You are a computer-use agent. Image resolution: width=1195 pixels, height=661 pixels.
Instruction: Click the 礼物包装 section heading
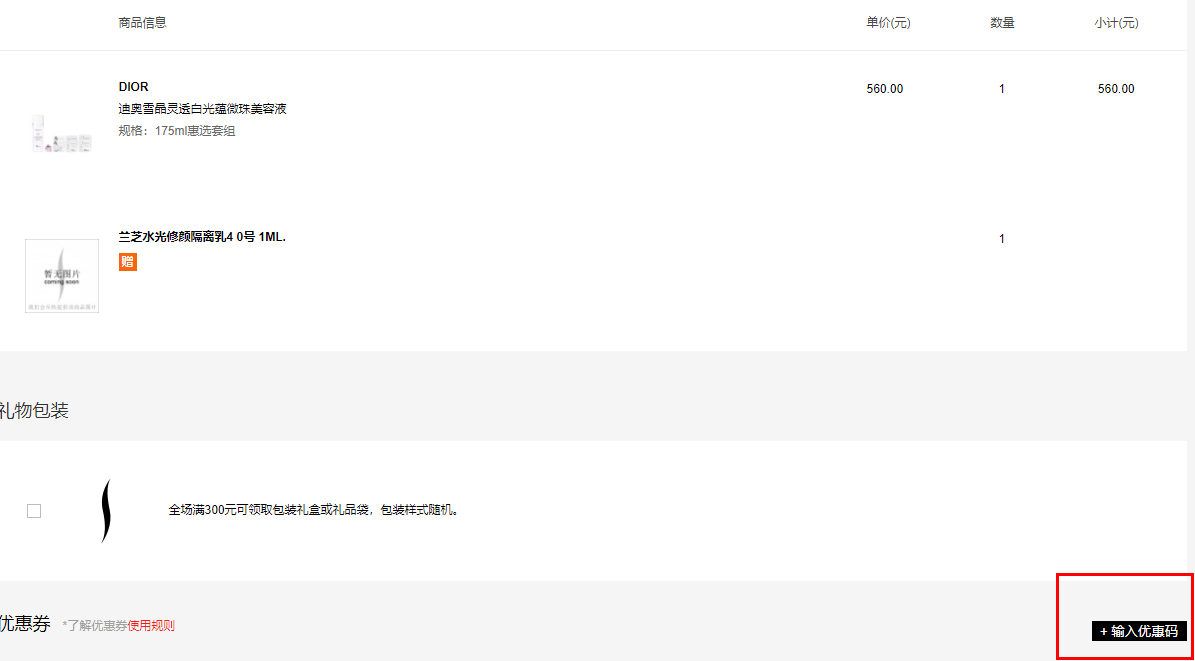(34, 411)
